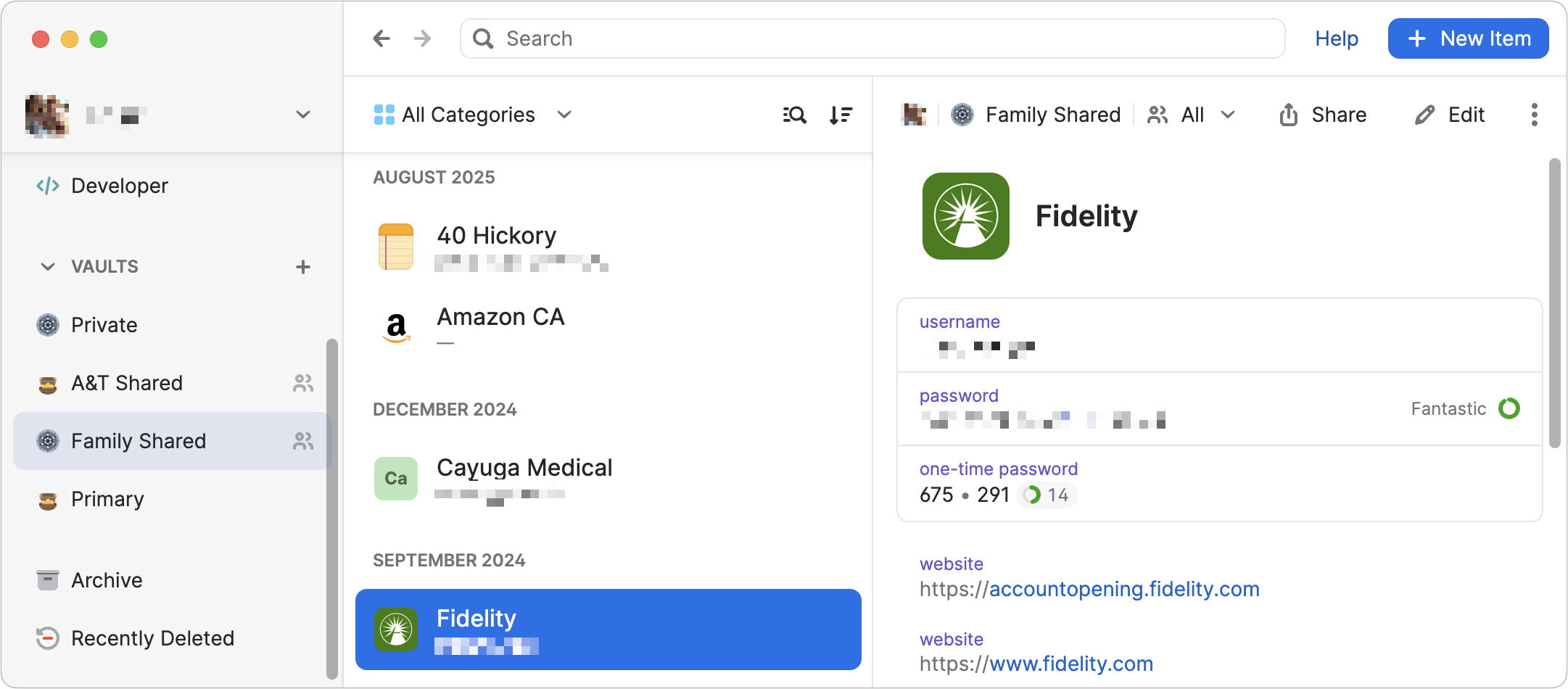Click Edit to modify the item
The image size is (1568, 689).
pyautogui.click(x=1450, y=115)
